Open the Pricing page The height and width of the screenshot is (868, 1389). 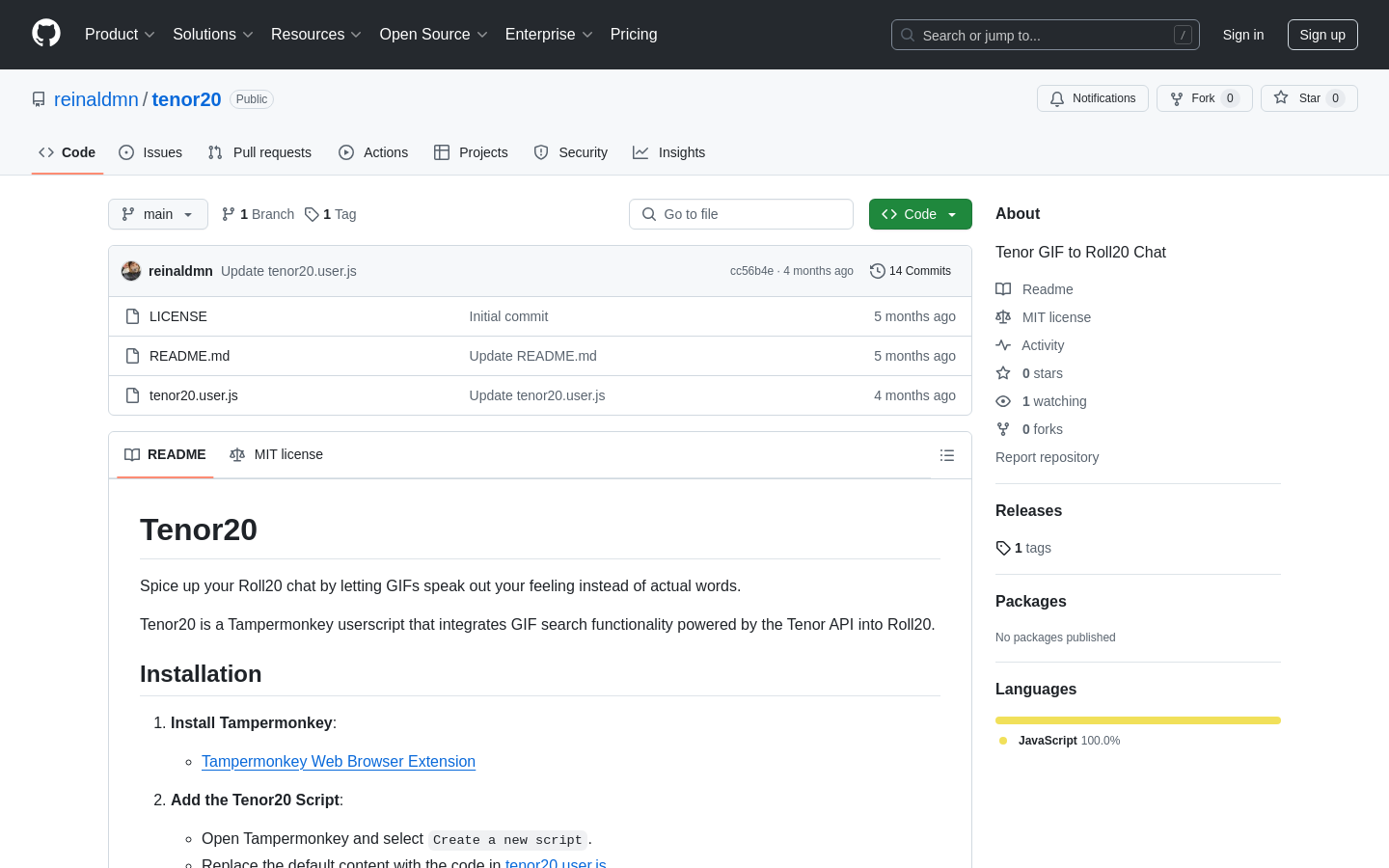634,35
